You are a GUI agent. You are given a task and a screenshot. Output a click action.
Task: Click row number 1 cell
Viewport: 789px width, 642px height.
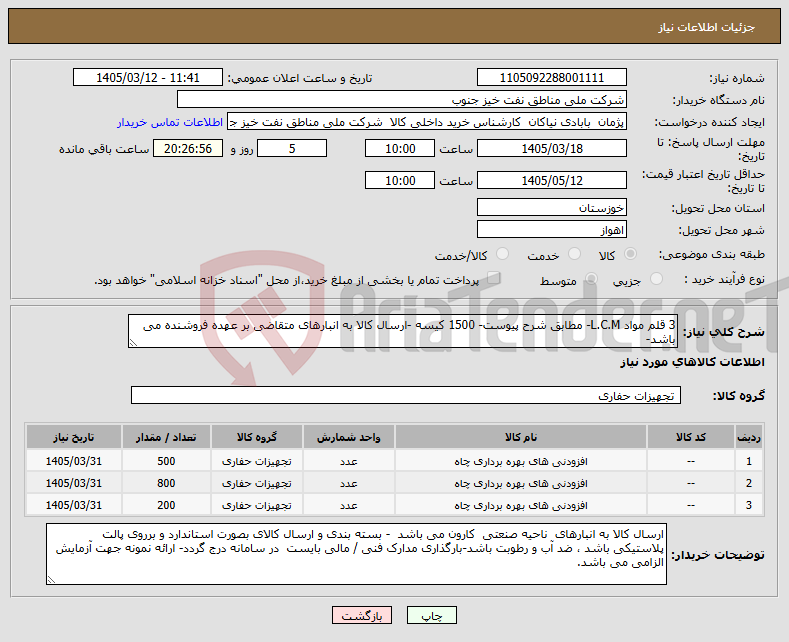click(x=749, y=461)
